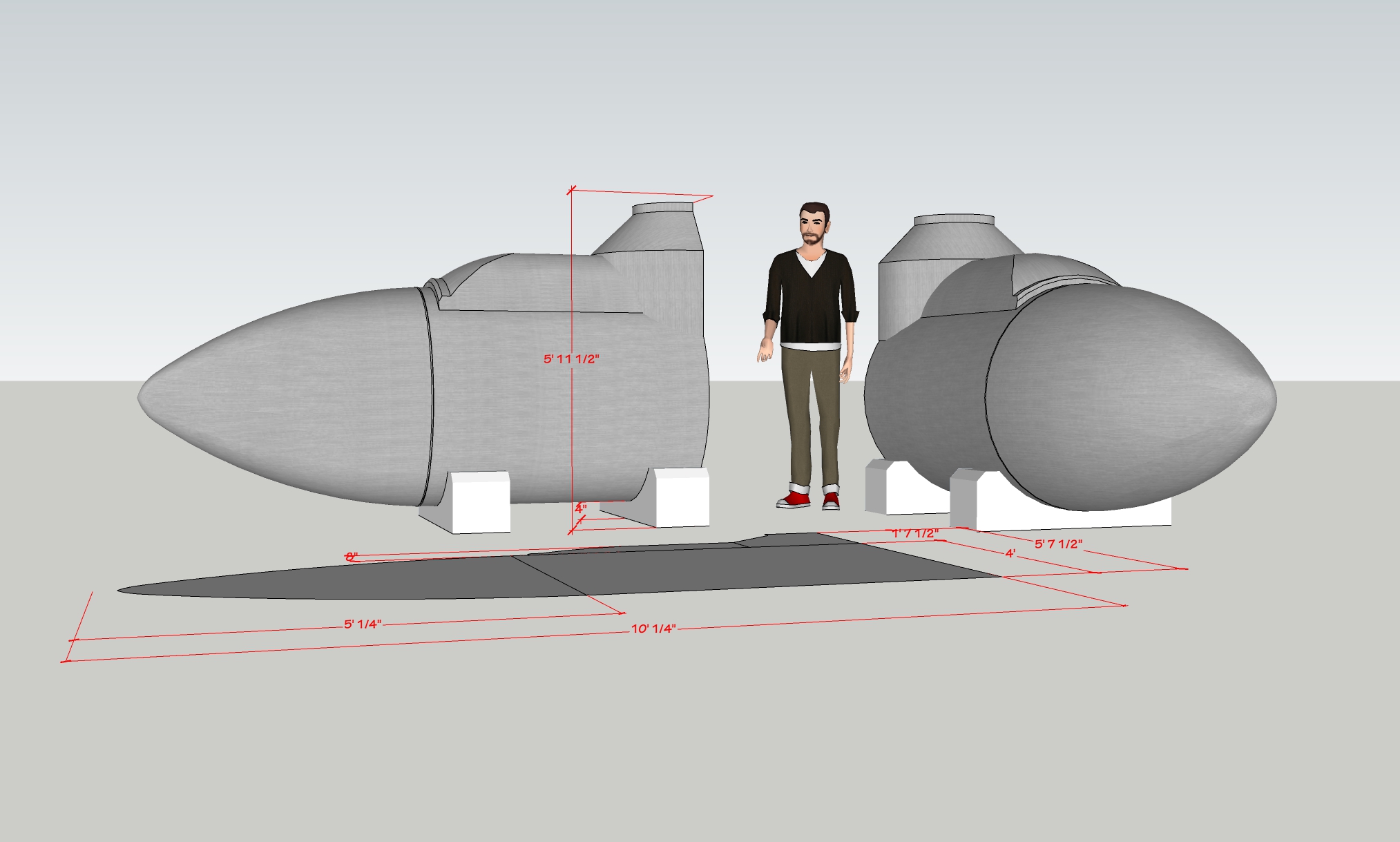Select the 8" dimension text above shadow
Viewport: 1400px width, 842px height.
(352, 557)
